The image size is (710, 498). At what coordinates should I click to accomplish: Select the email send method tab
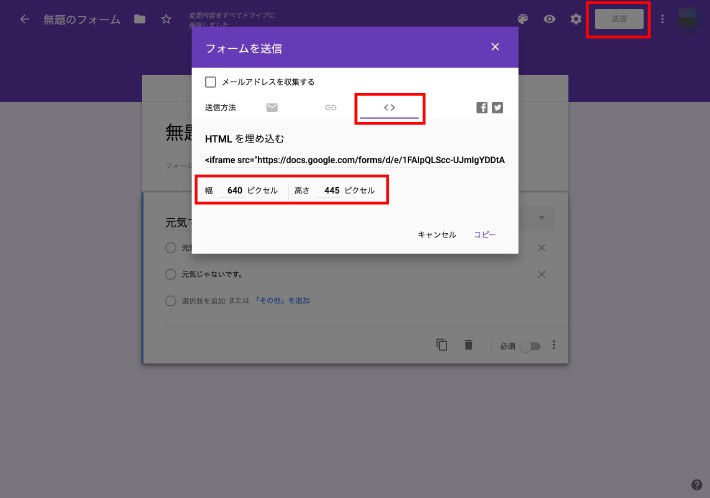(272, 107)
